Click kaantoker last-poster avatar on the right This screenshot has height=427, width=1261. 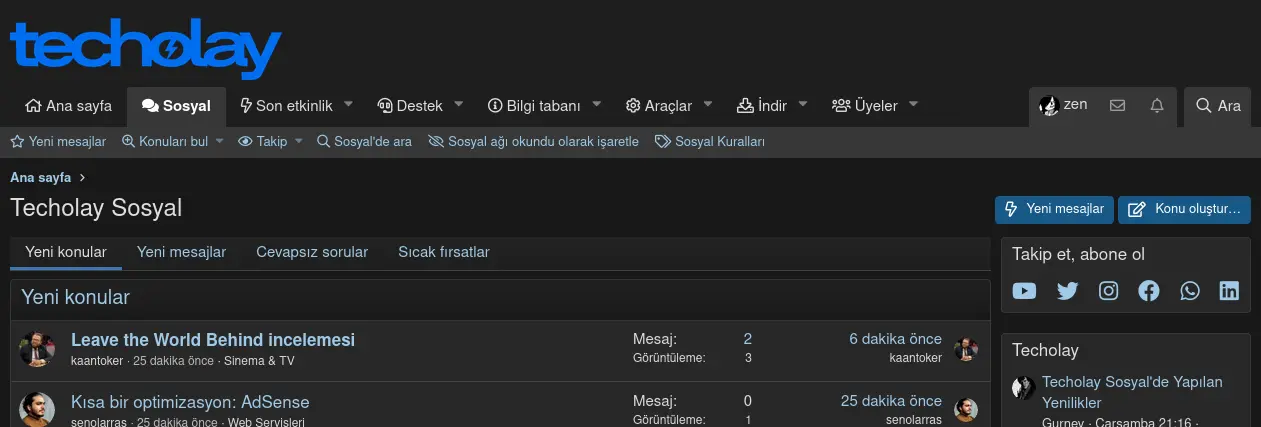tap(966, 349)
